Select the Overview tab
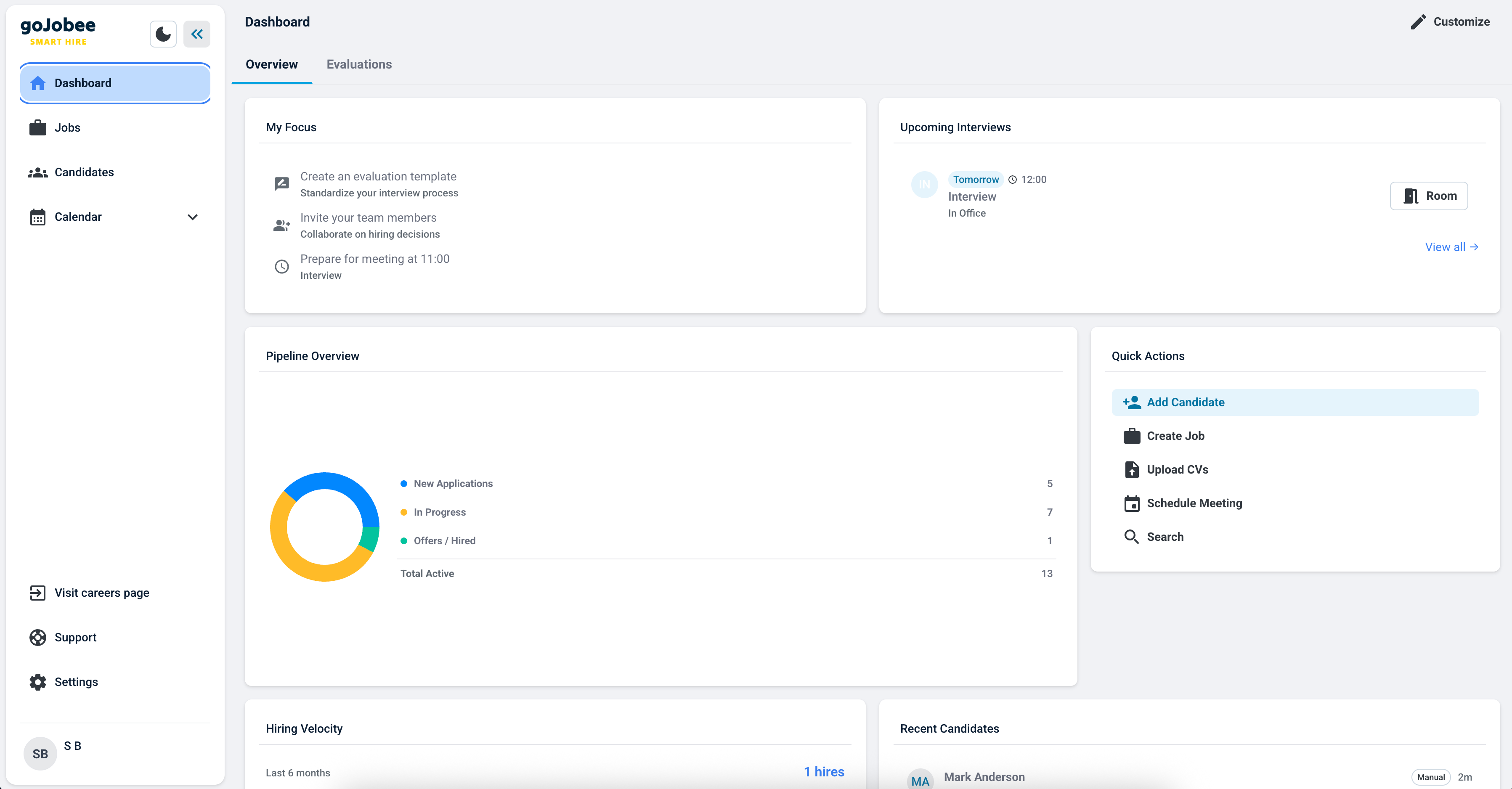The height and width of the screenshot is (789, 1512). click(x=271, y=64)
